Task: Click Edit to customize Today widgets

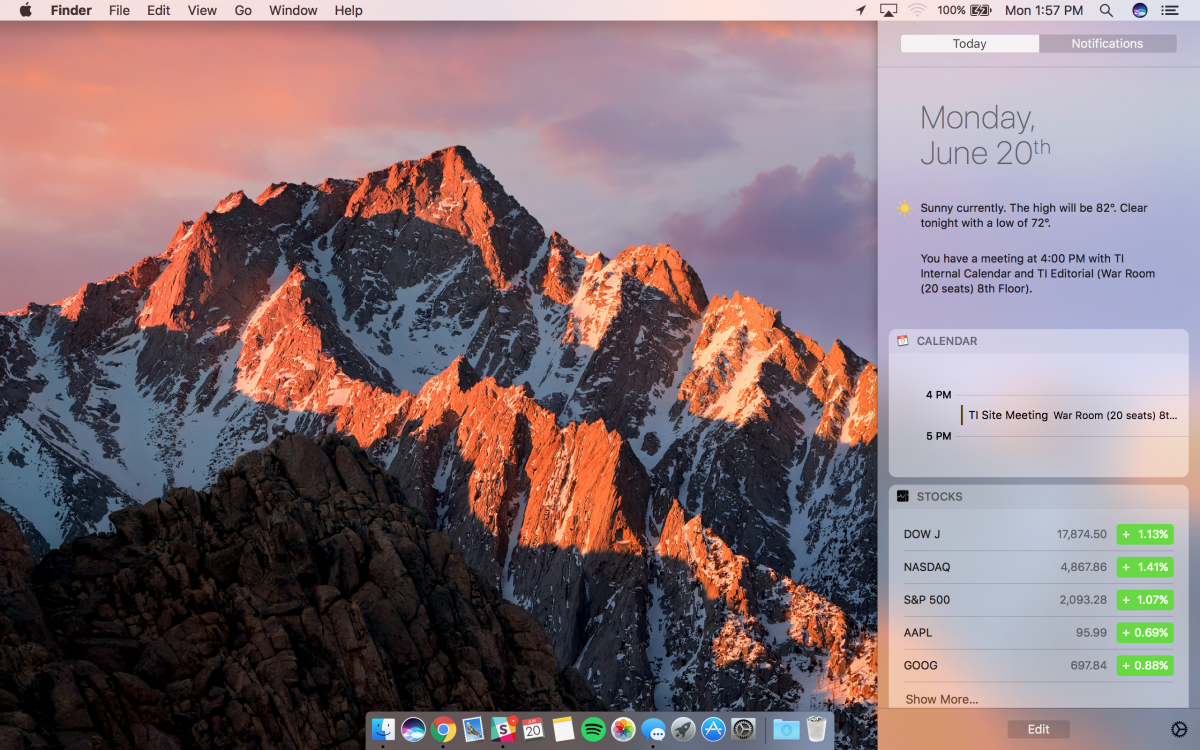Action: tap(1038, 728)
